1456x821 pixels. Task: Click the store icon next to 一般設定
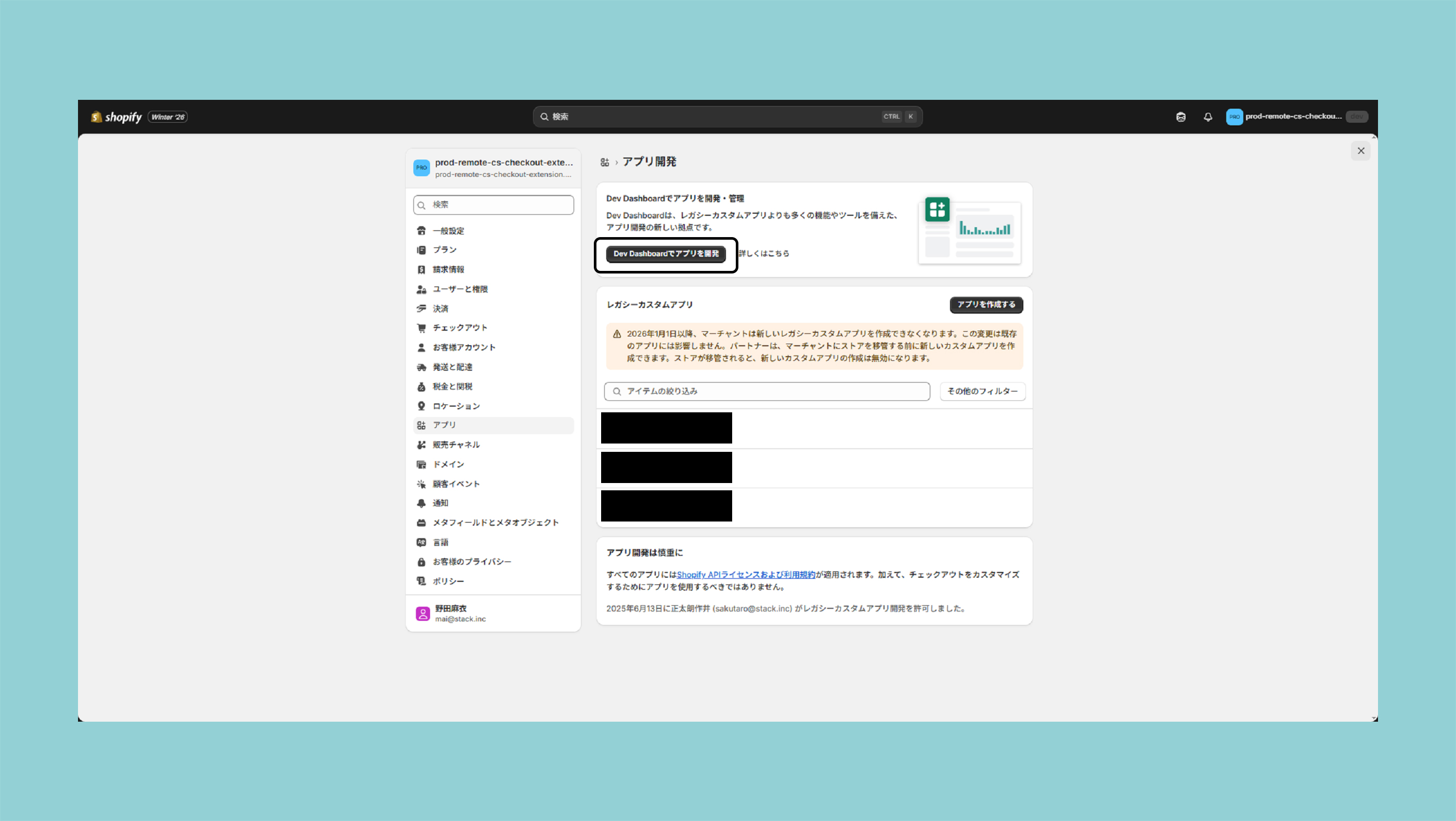(421, 230)
